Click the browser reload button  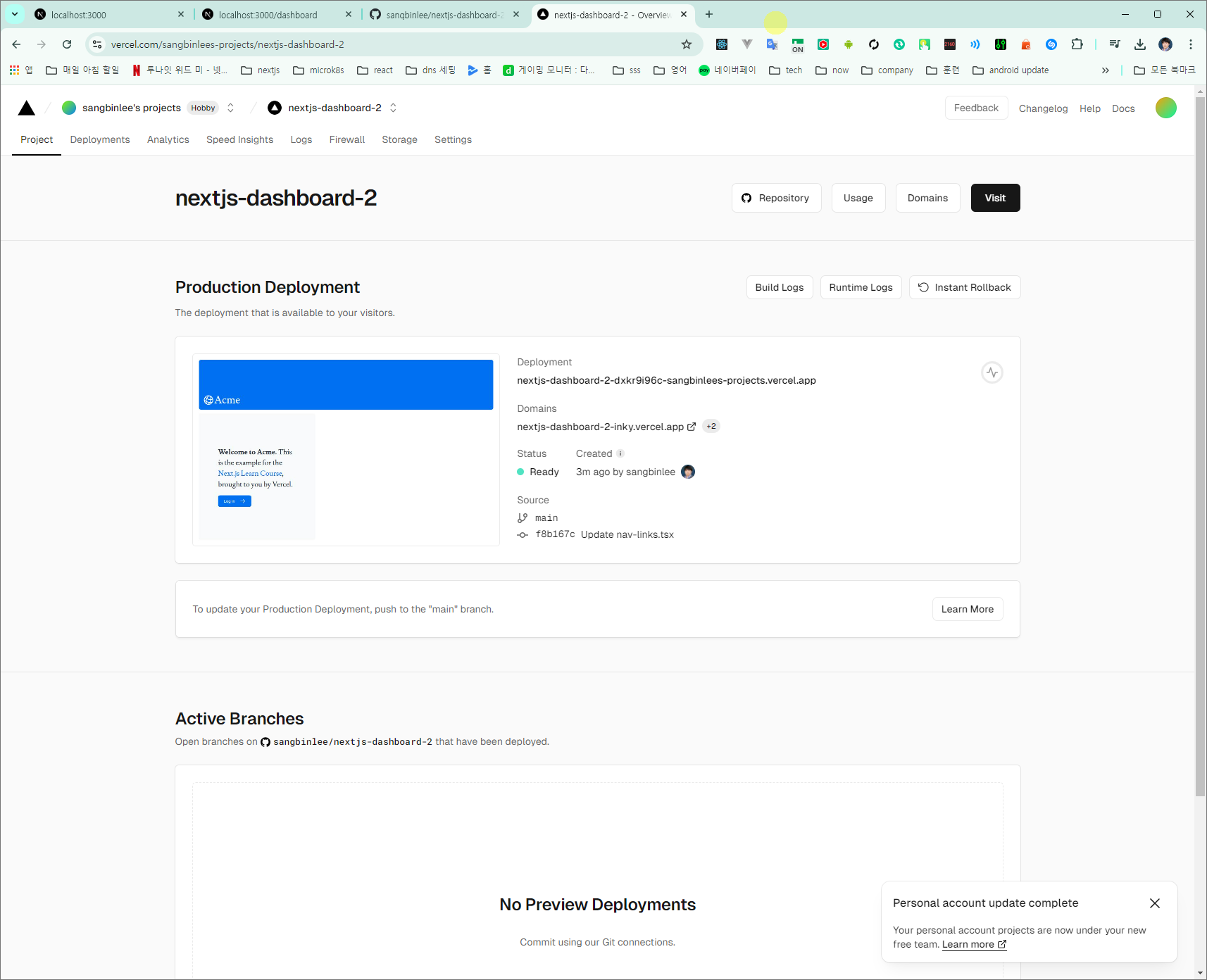67,44
